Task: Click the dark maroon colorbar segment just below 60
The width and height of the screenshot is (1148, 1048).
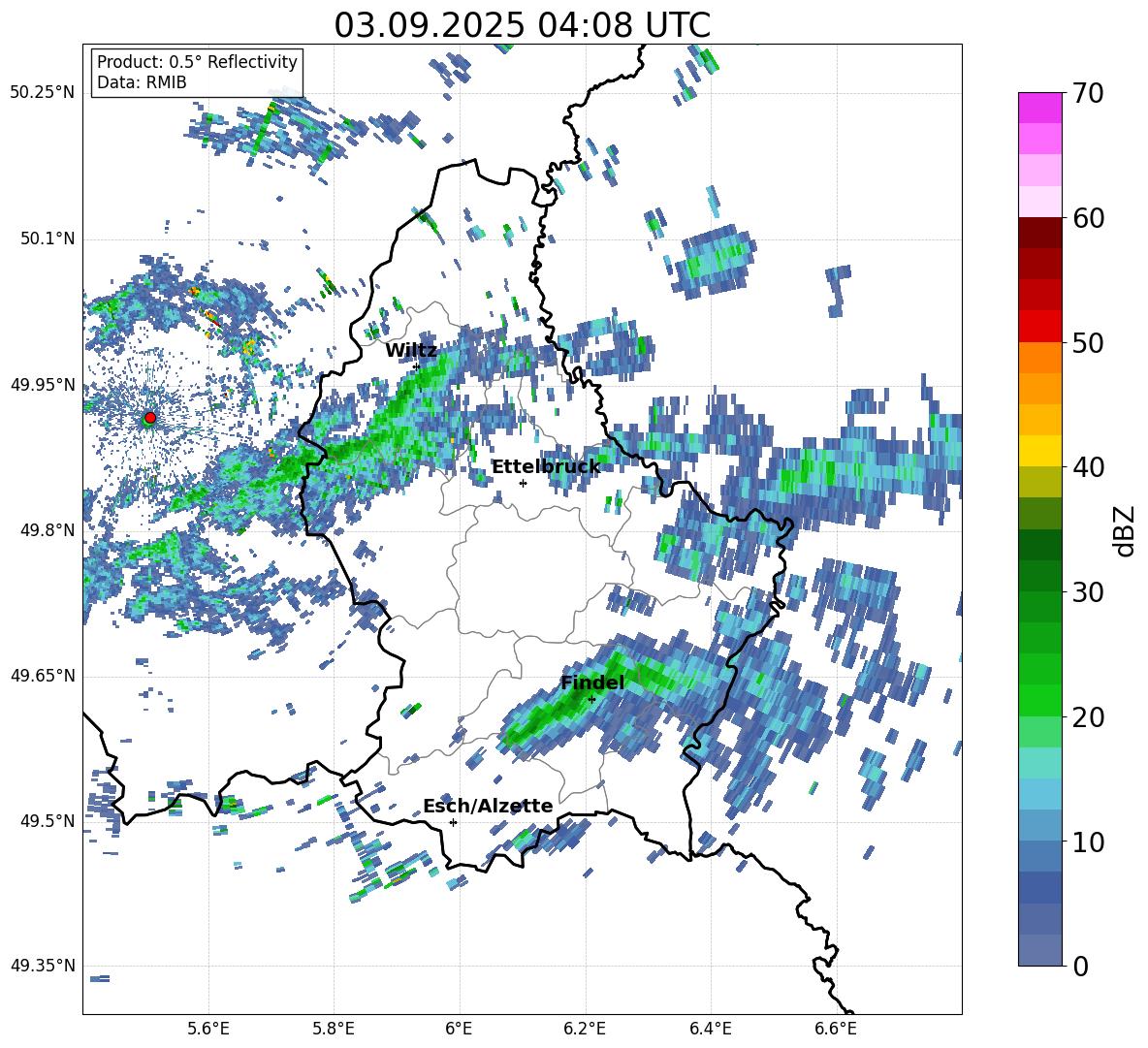Action: pyautogui.click(x=1039, y=234)
